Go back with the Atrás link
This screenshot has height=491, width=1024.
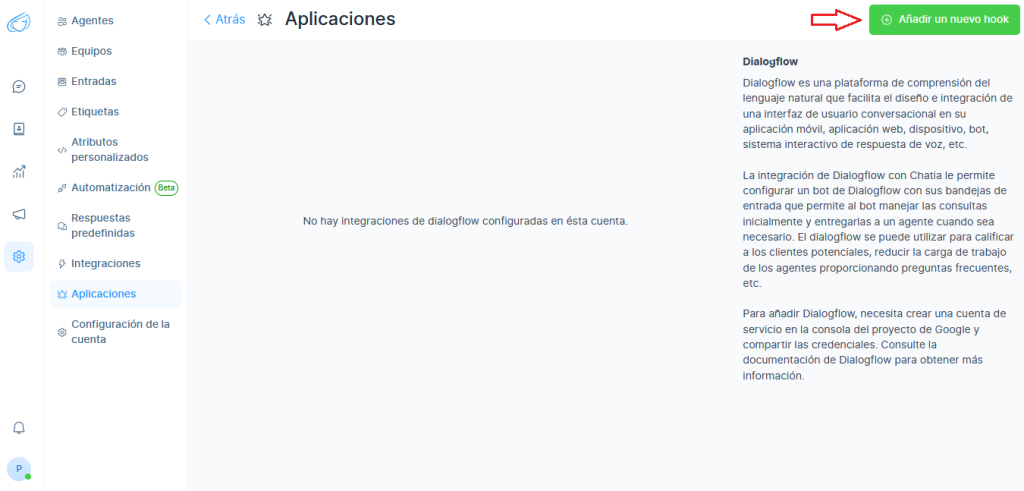point(231,20)
